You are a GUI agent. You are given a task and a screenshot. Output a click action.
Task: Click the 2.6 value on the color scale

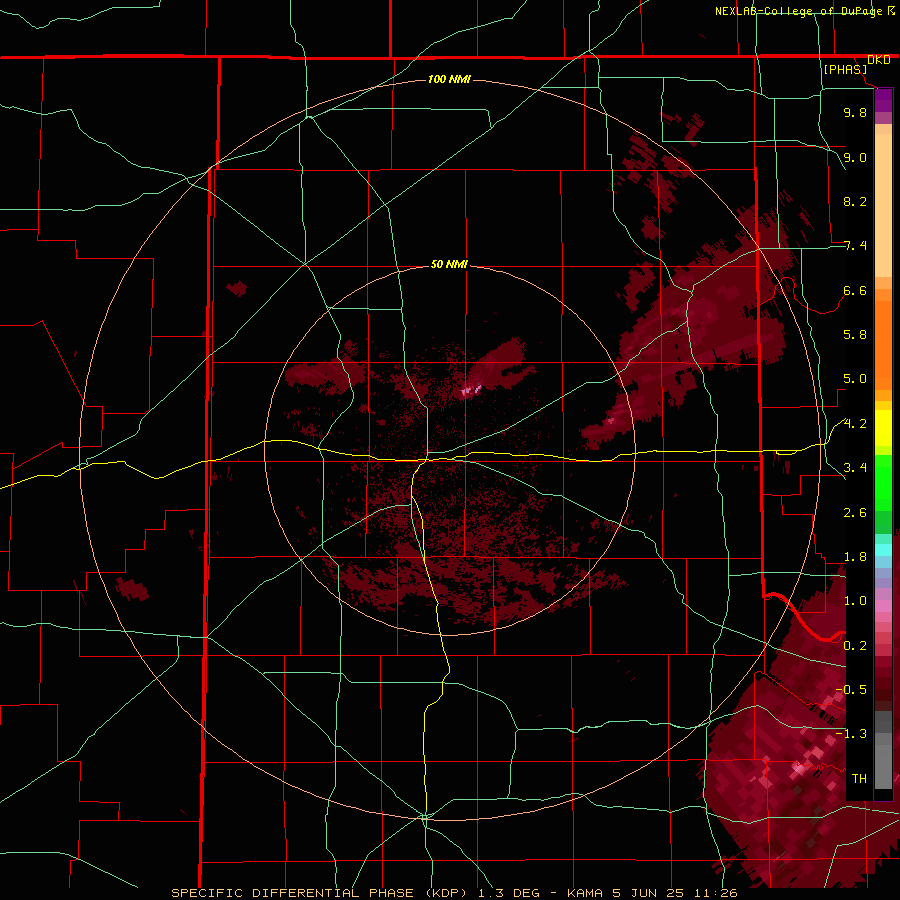point(855,513)
